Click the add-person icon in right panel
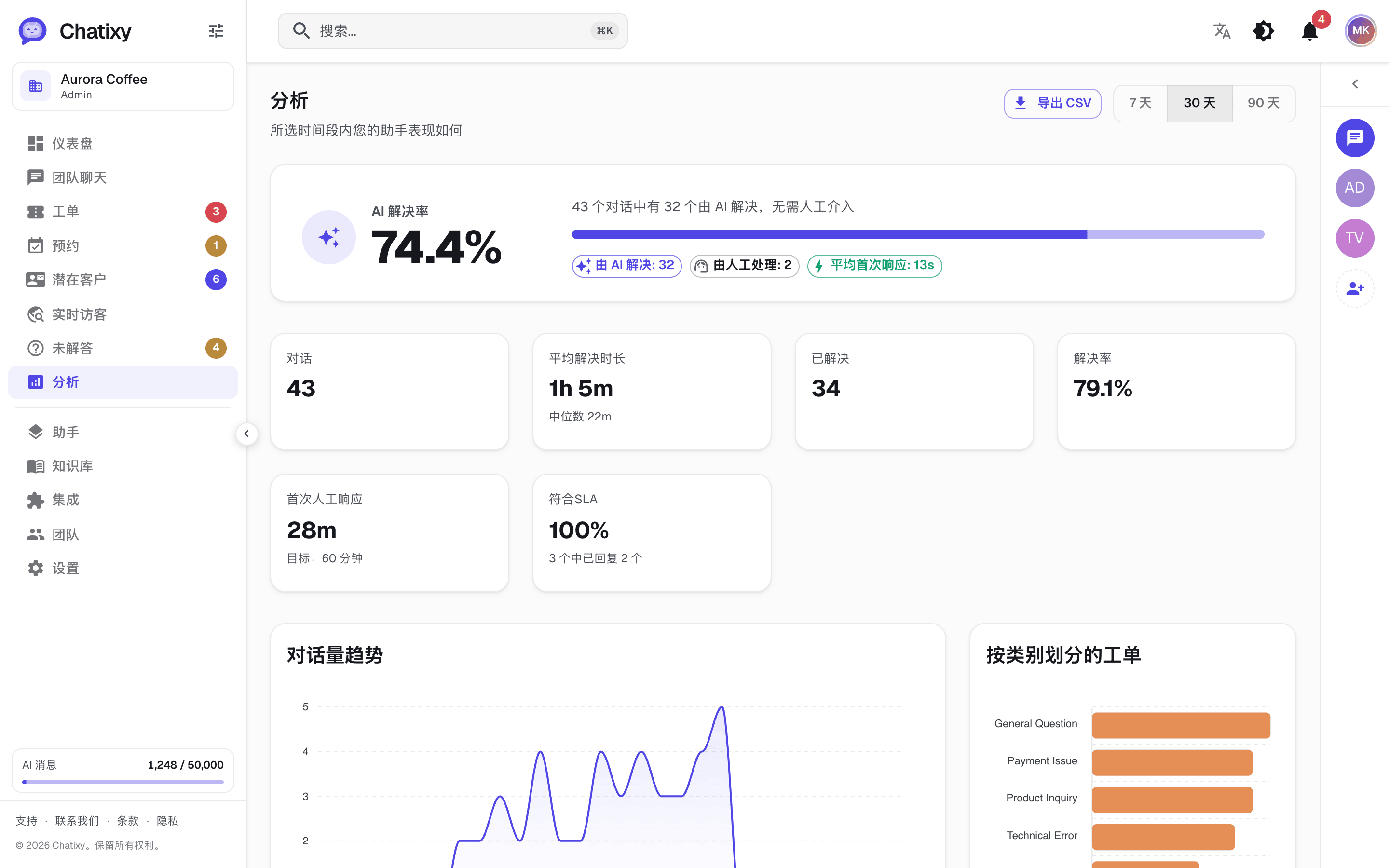This screenshot has height=868, width=1389. (1355, 288)
